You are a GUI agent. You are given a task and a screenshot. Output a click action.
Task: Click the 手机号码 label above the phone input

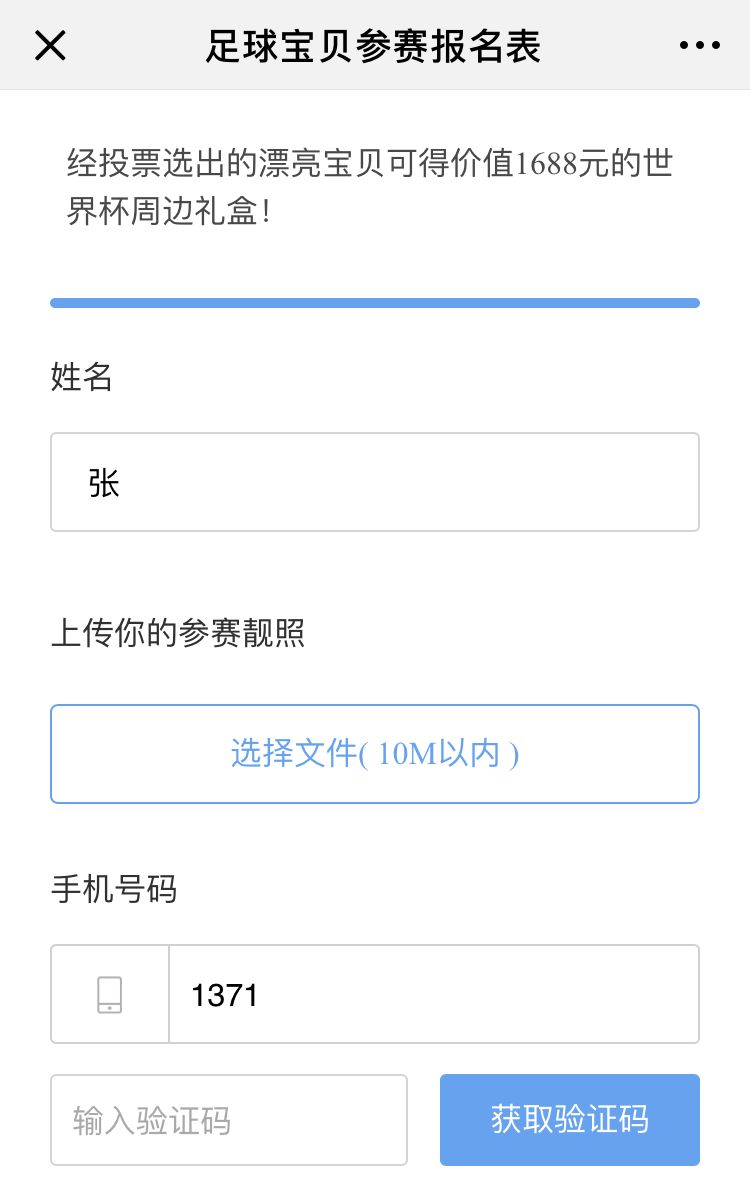(x=113, y=890)
